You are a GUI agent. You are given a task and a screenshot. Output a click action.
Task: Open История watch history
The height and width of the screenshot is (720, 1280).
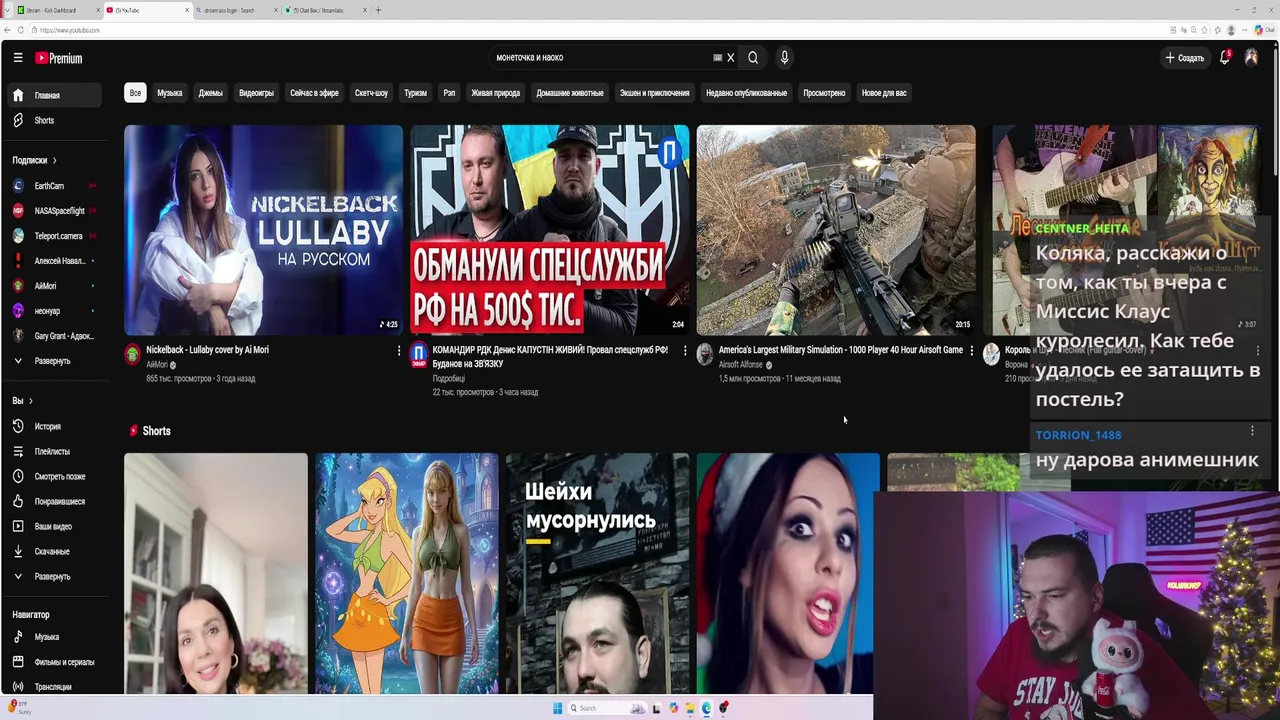click(56, 427)
